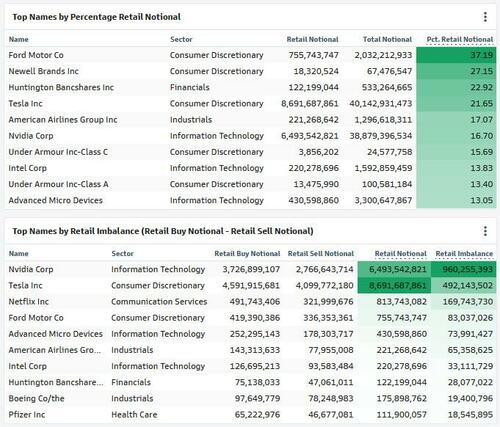
Task: Sort bottom table by Sector header
Action: click(x=122, y=254)
